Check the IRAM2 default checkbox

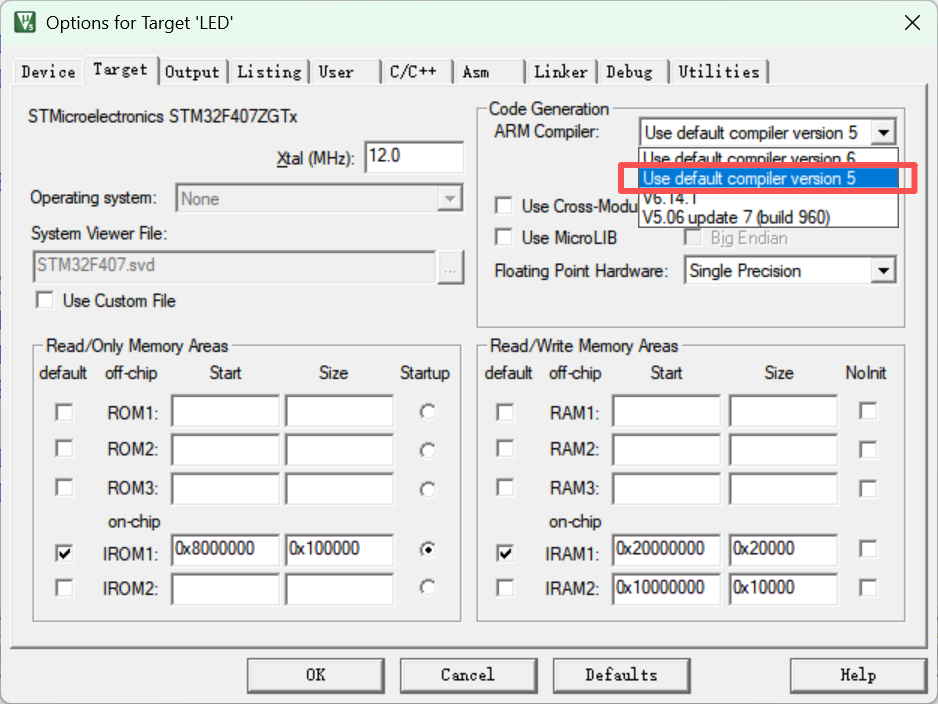pyautogui.click(x=505, y=588)
